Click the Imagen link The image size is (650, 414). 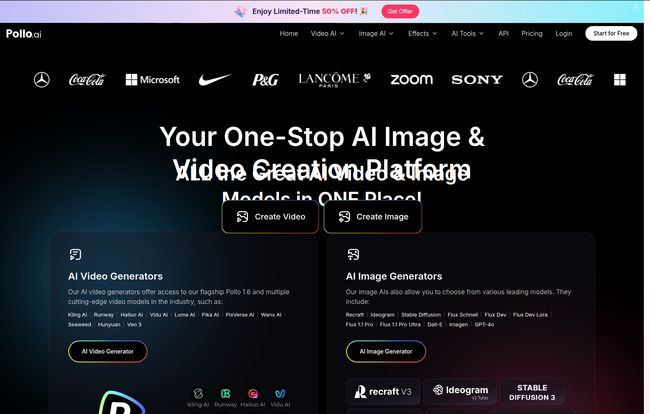coord(458,324)
